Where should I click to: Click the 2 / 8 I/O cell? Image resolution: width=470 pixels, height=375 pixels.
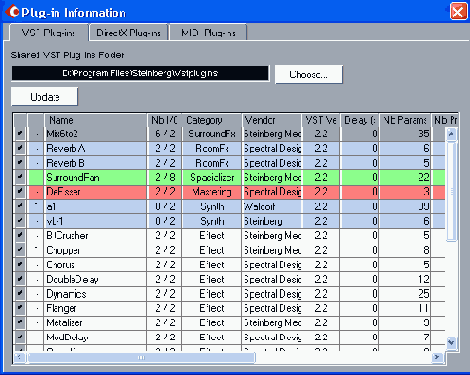(165, 177)
